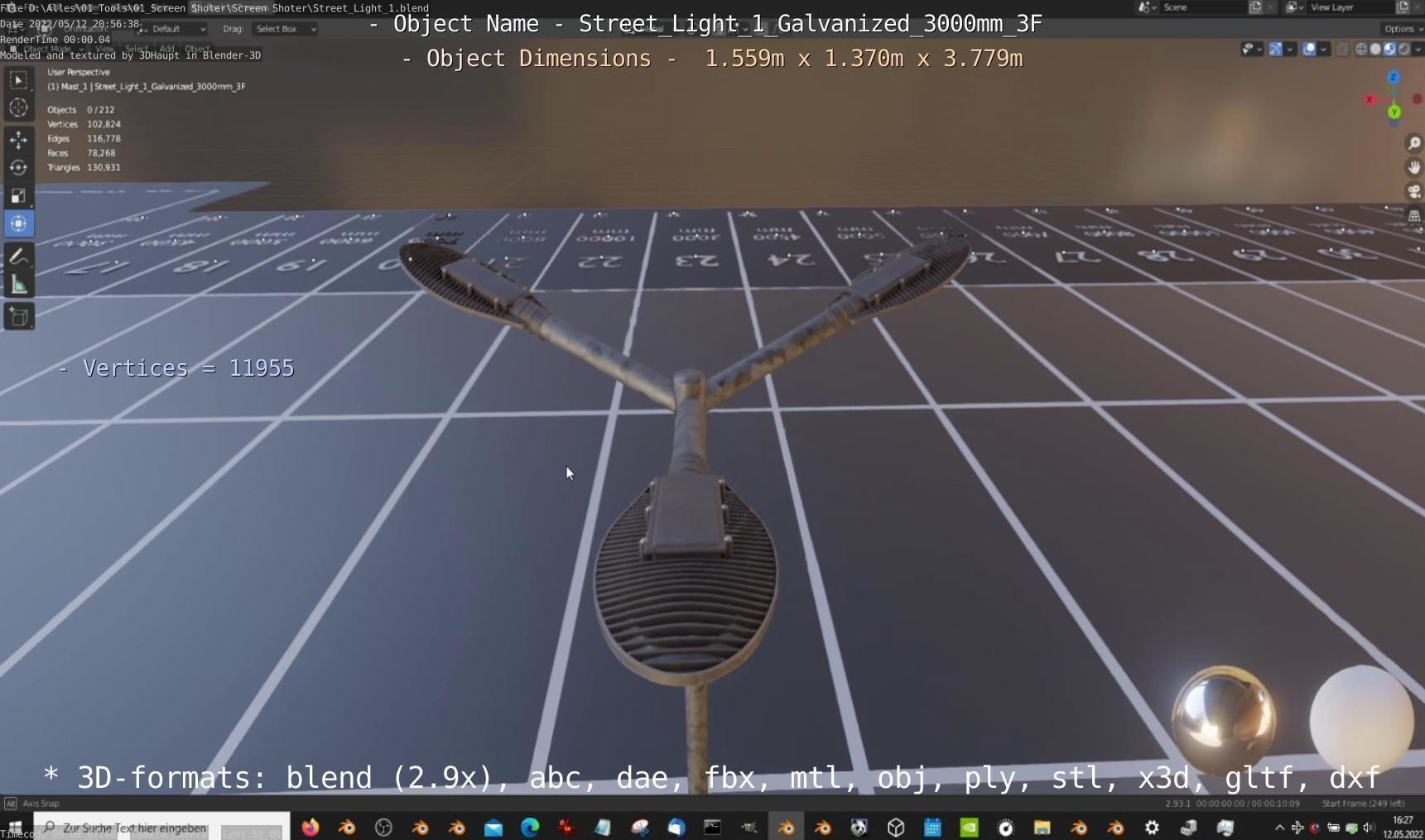Open Microsoft Edge from the taskbar

530,828
